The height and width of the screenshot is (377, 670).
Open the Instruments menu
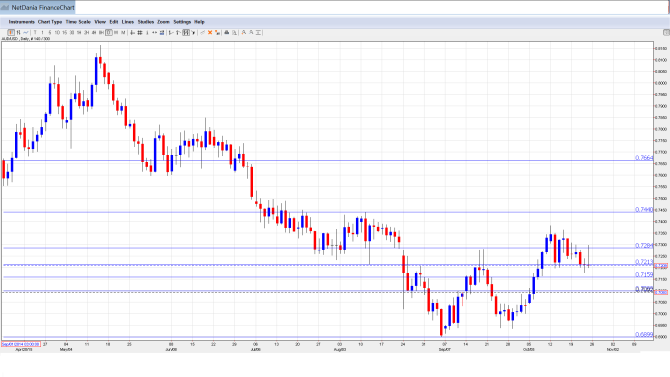coord(21,22)
